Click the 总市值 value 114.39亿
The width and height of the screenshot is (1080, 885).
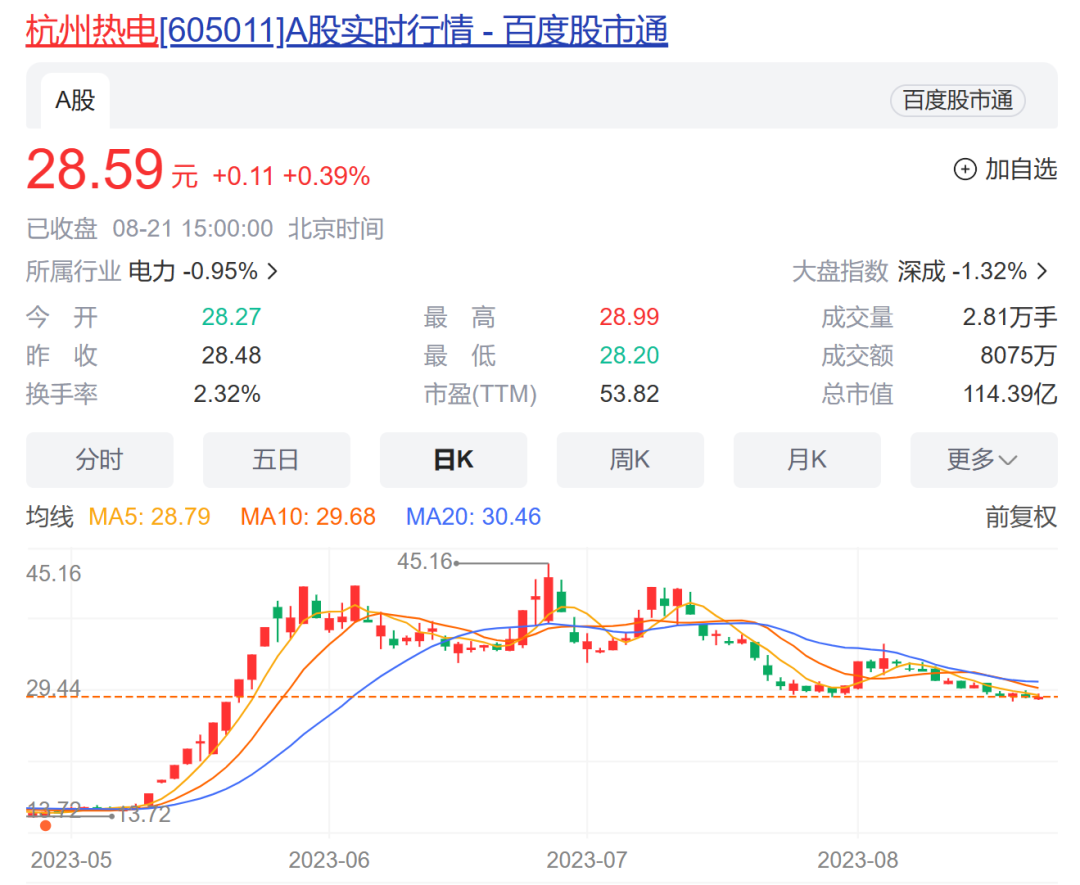pos(1010,394)
